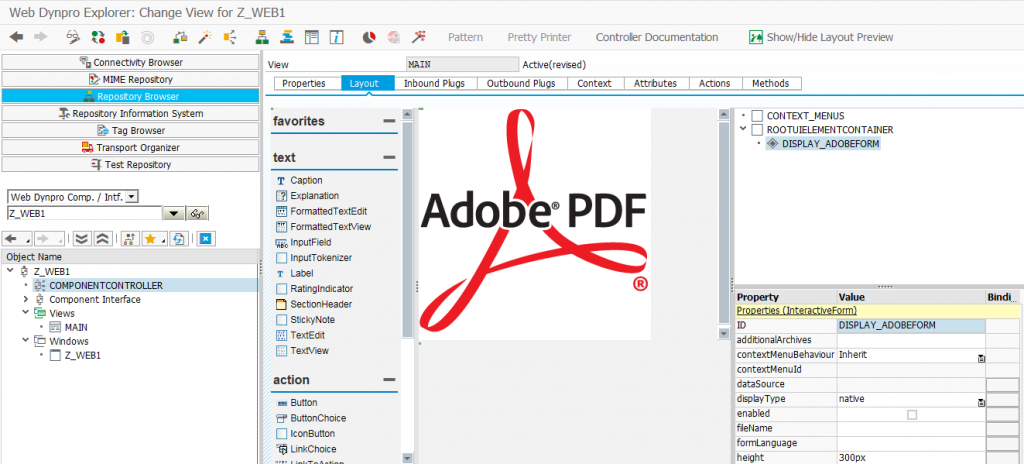Select the MAIN view in object tree

pos(76,327)
